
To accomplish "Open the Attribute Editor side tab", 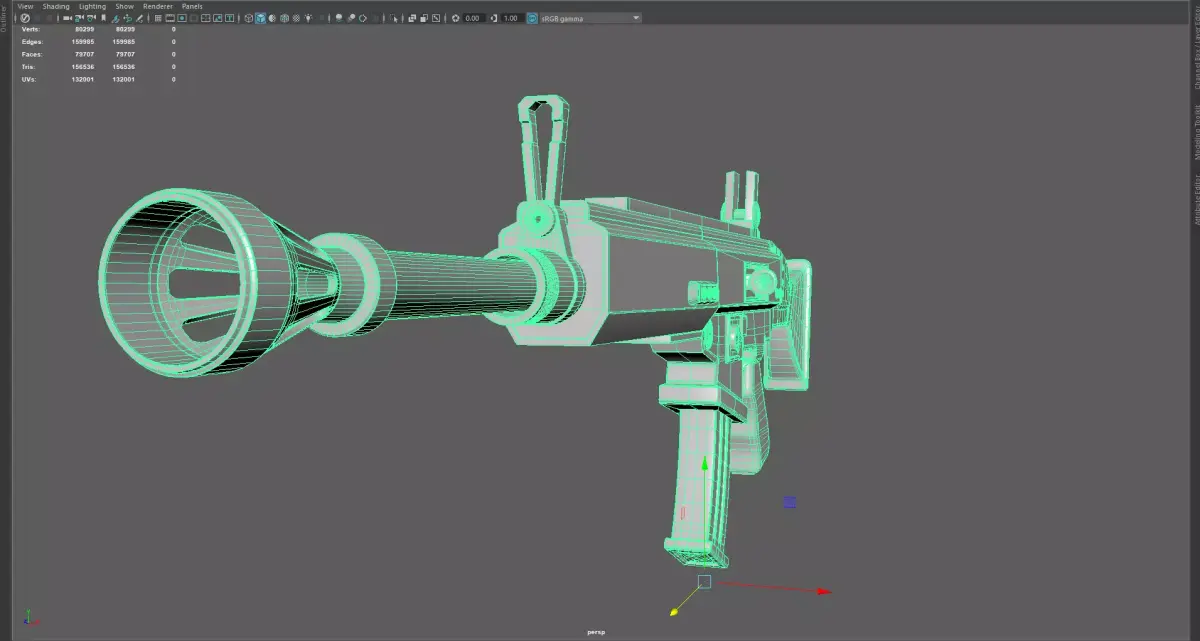I will 1195,200.
